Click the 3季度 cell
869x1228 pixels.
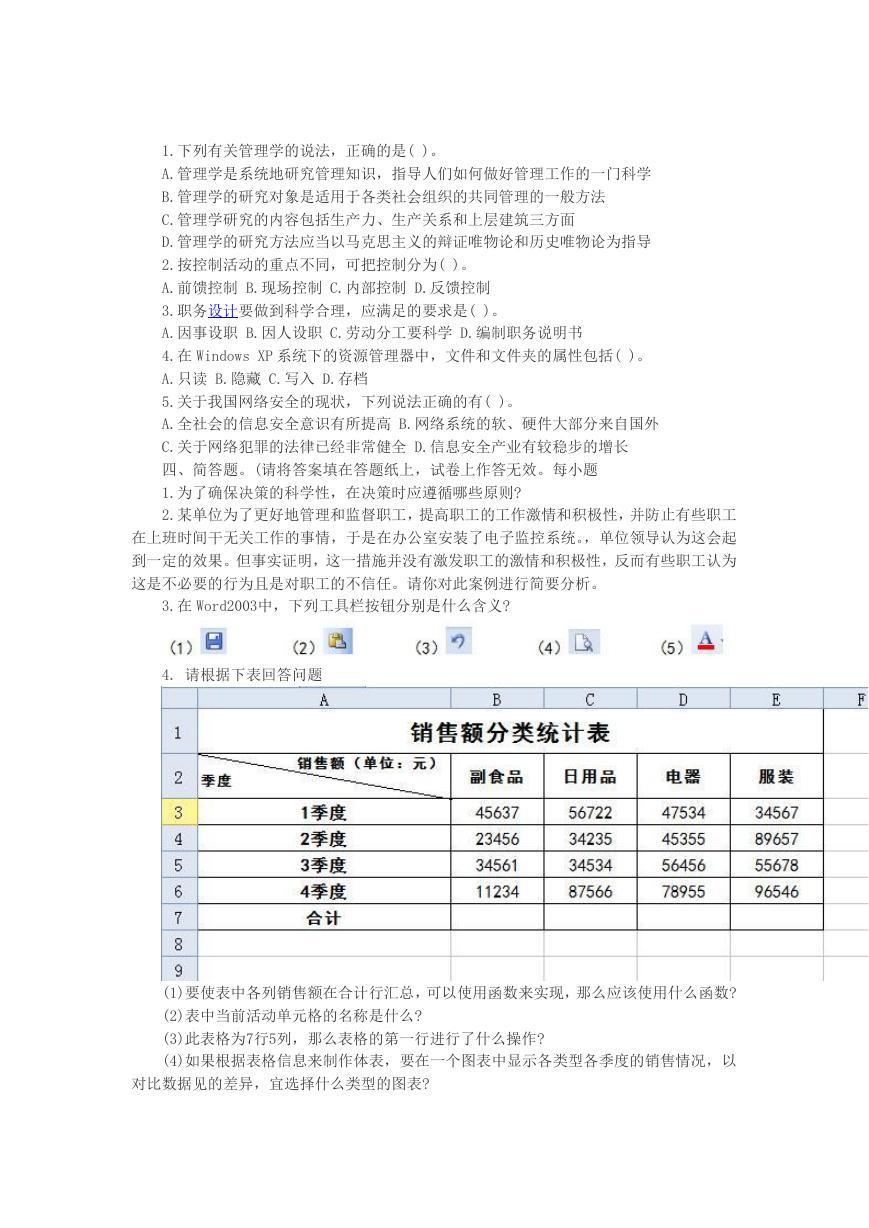click(324, 865)
